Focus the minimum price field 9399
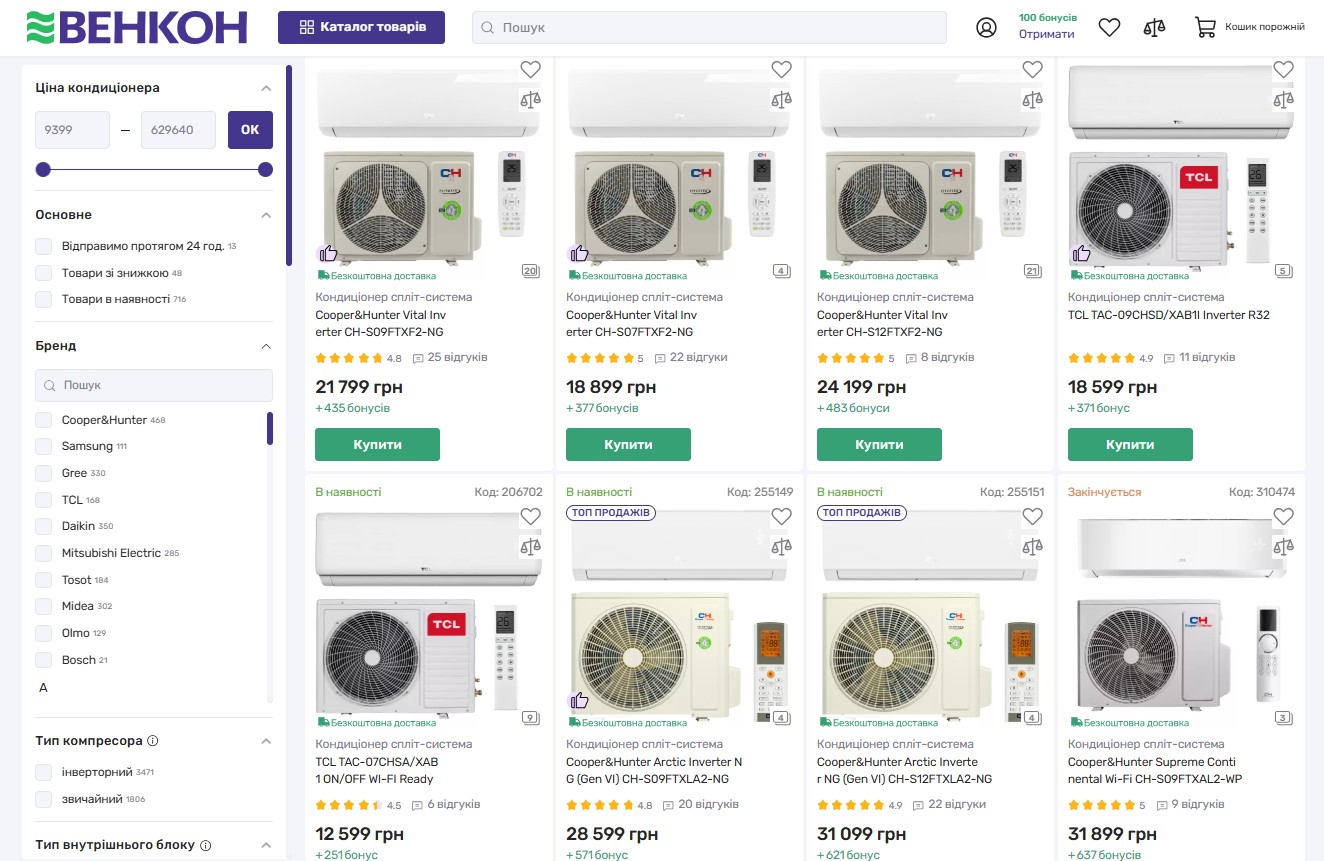 72,130
